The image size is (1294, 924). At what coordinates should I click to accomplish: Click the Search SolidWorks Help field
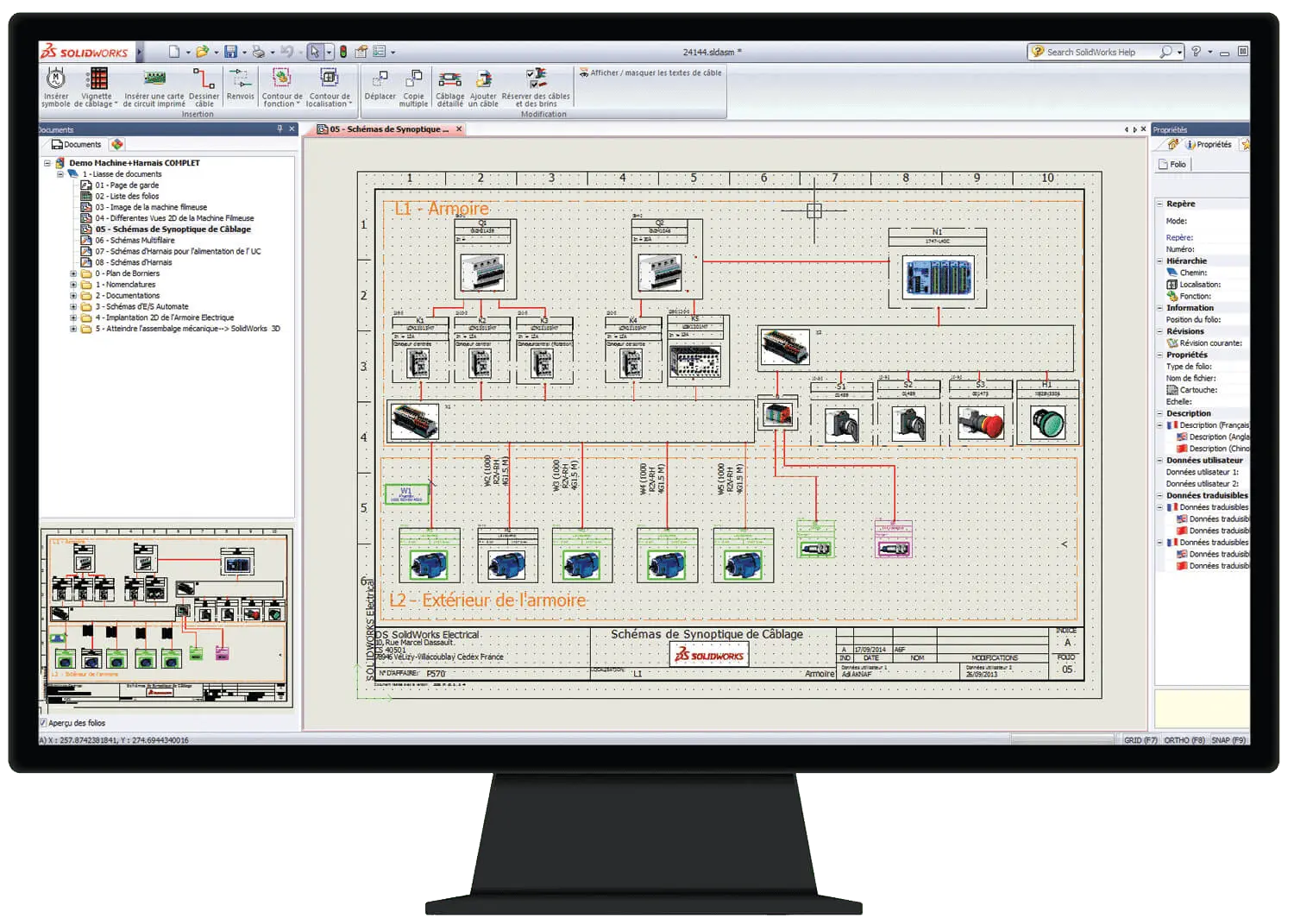pyautogui.click(x=1098, y=52)
